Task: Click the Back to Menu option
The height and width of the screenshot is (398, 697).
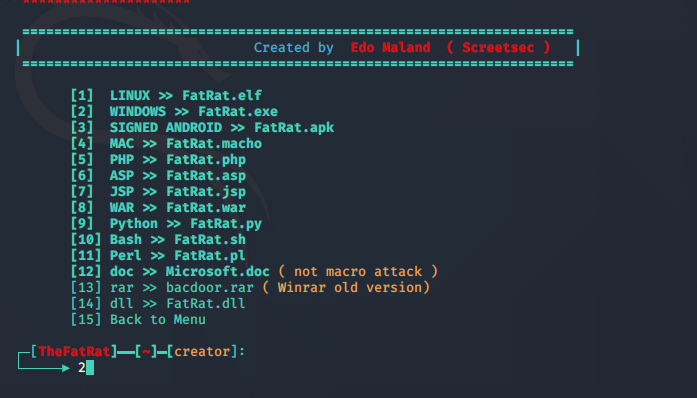Action: point(138,320)
